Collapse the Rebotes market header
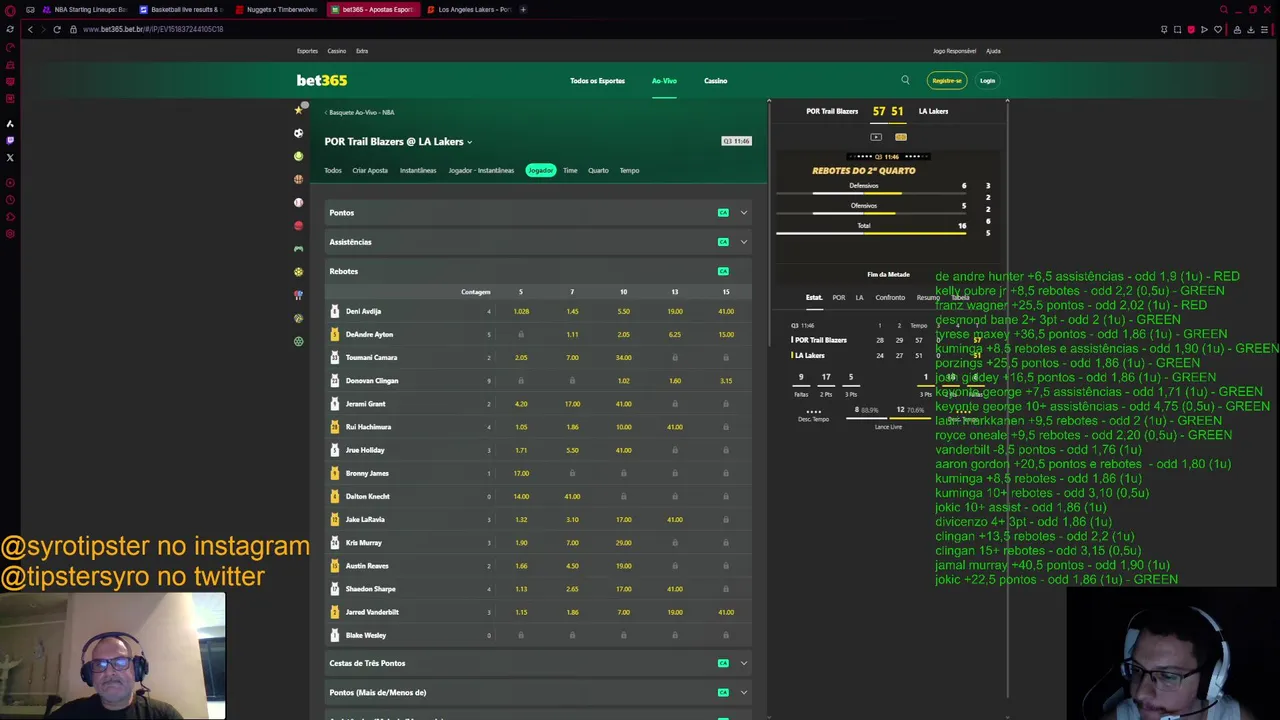The height and width of the screenshot is (720, 1280). (540, 271)
